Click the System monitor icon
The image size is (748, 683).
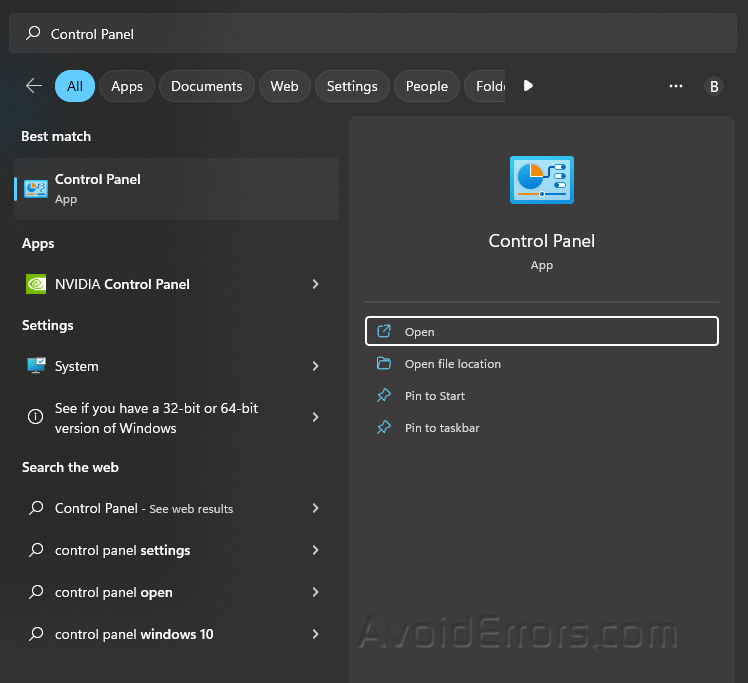pos(36,366)
